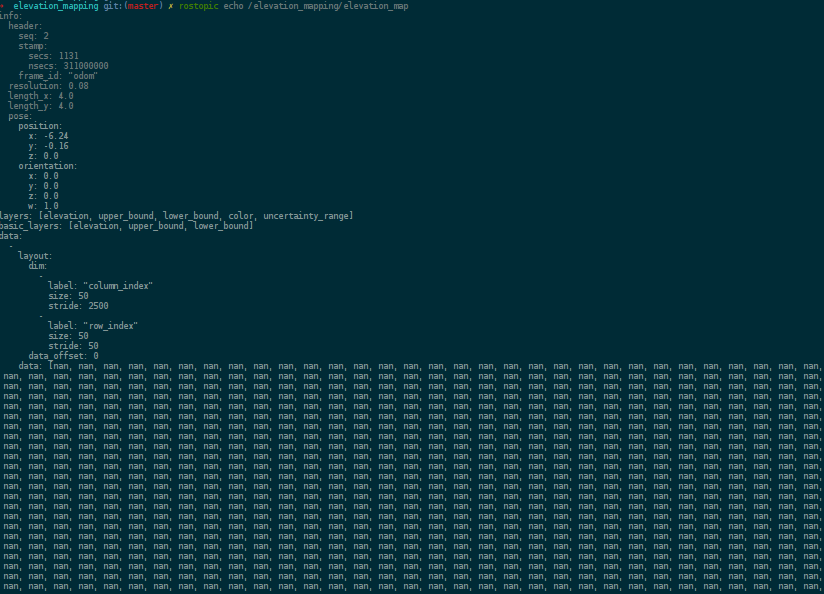
Task: Click the 'layout:' label
Action: click(x=35, y=255)
